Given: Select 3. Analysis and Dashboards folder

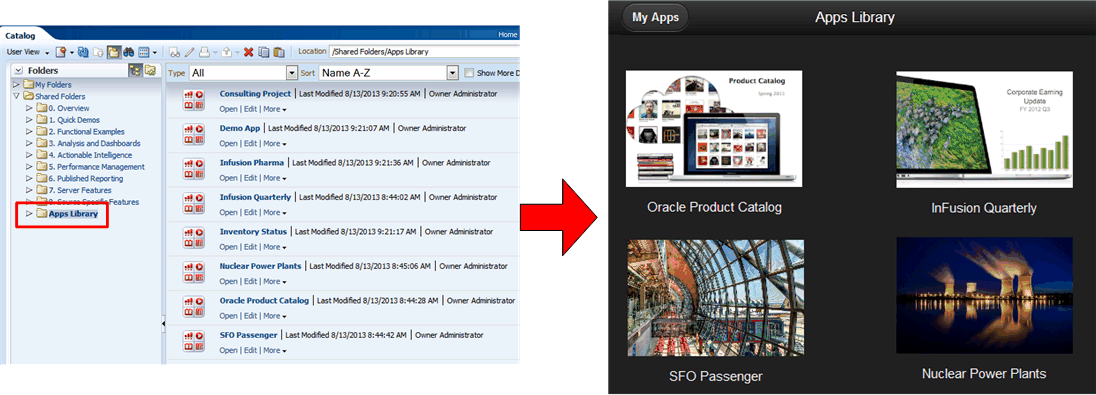Looking at the screenshot, I should point(94,143).
